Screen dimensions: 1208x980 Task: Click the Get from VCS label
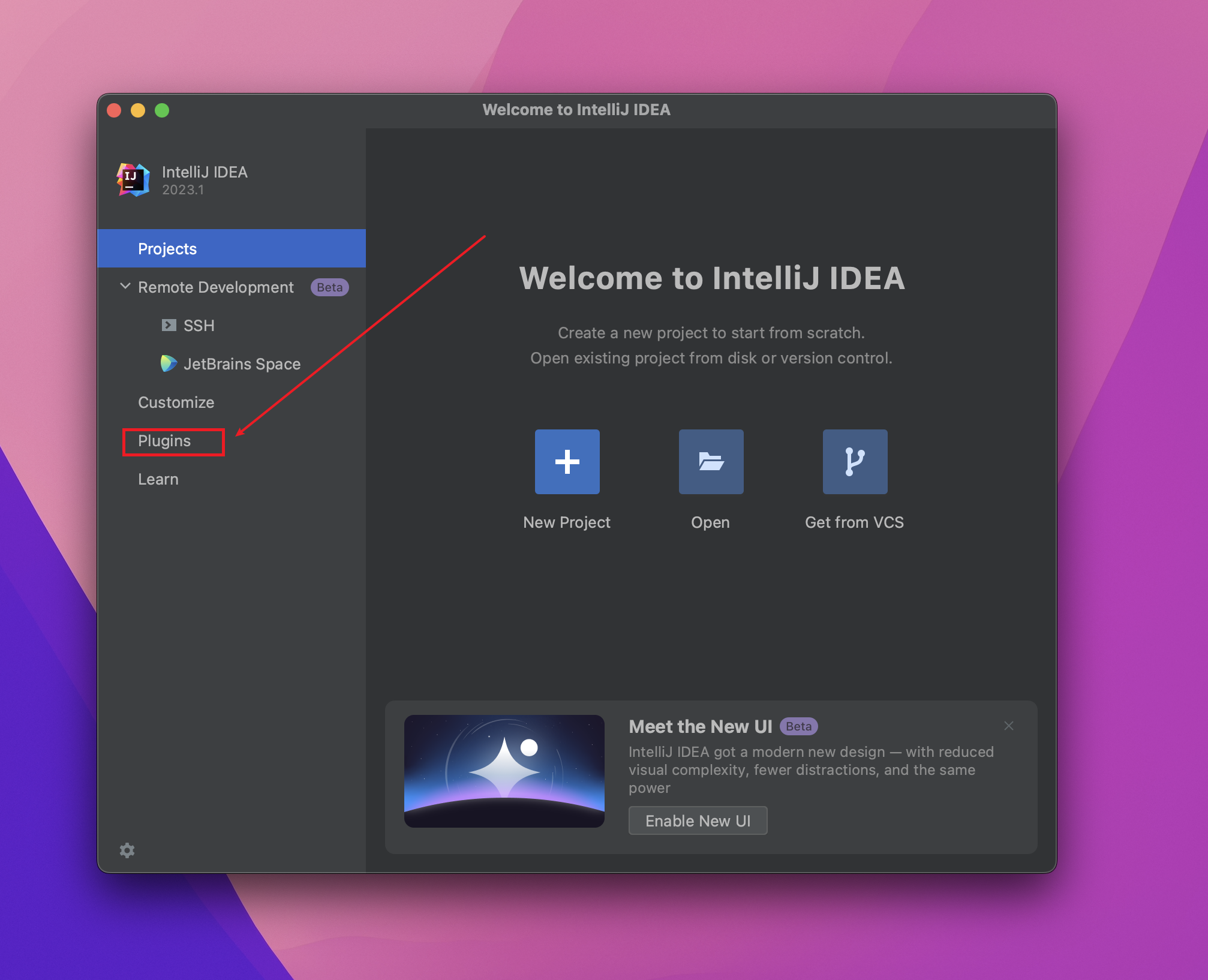click(x=854, y=522)
